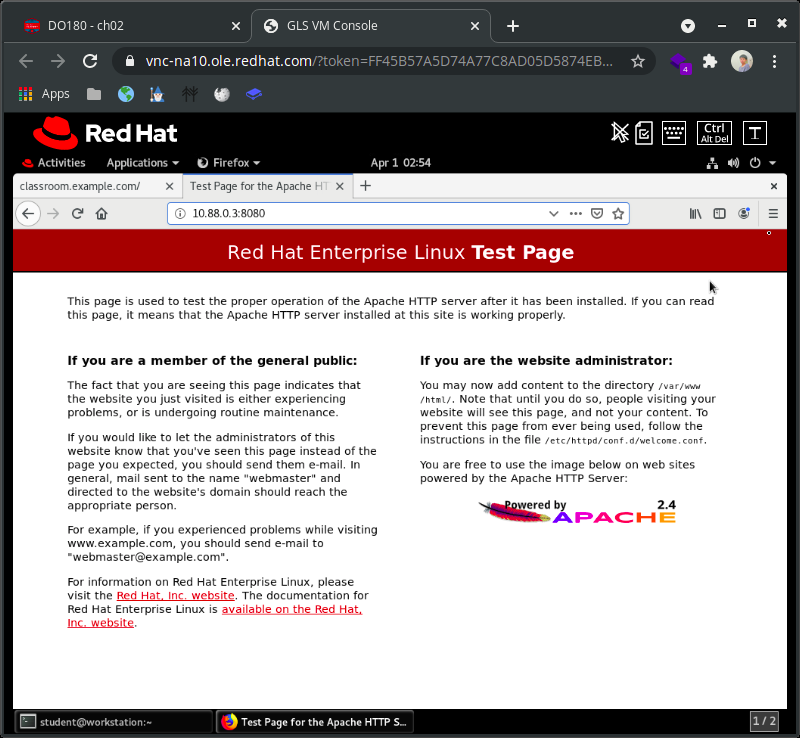The width and height of the screenshot is (800, 738).
Task: Open the graduation cap bookmark
Action: click(x=254, y=94)
